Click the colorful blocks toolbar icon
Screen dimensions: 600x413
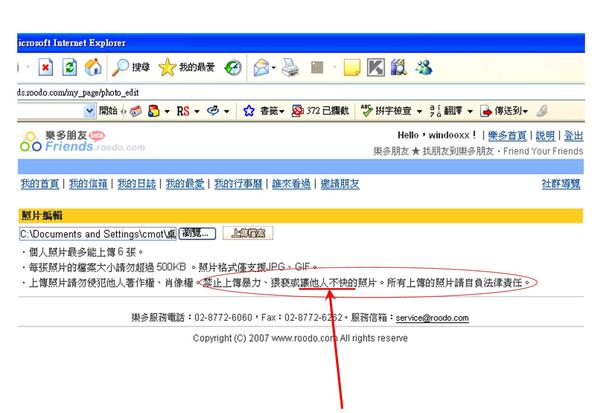pyautogui.click(x=153, y=111)
